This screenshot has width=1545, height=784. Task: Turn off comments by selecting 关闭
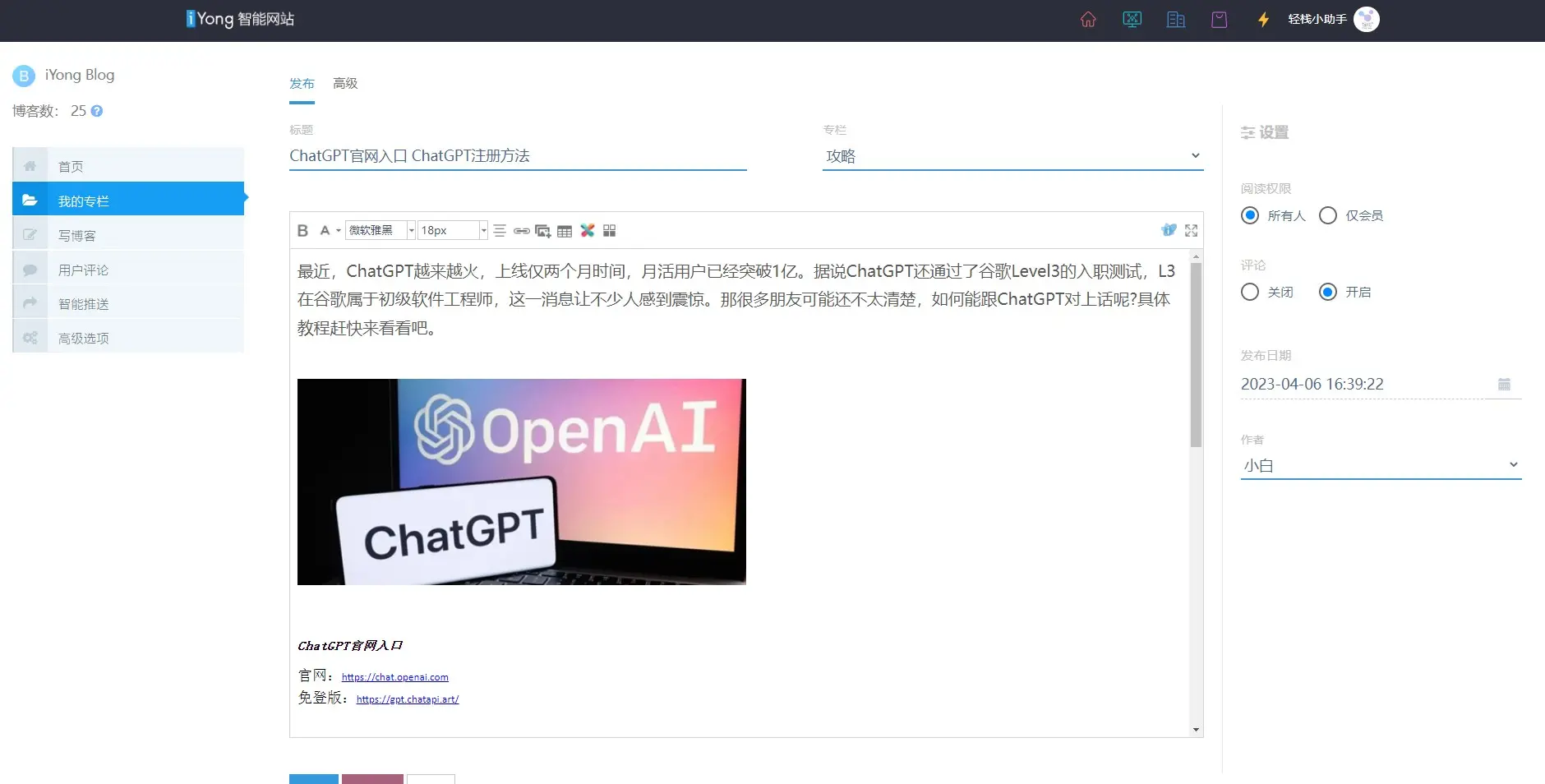tap(1249, 292)
